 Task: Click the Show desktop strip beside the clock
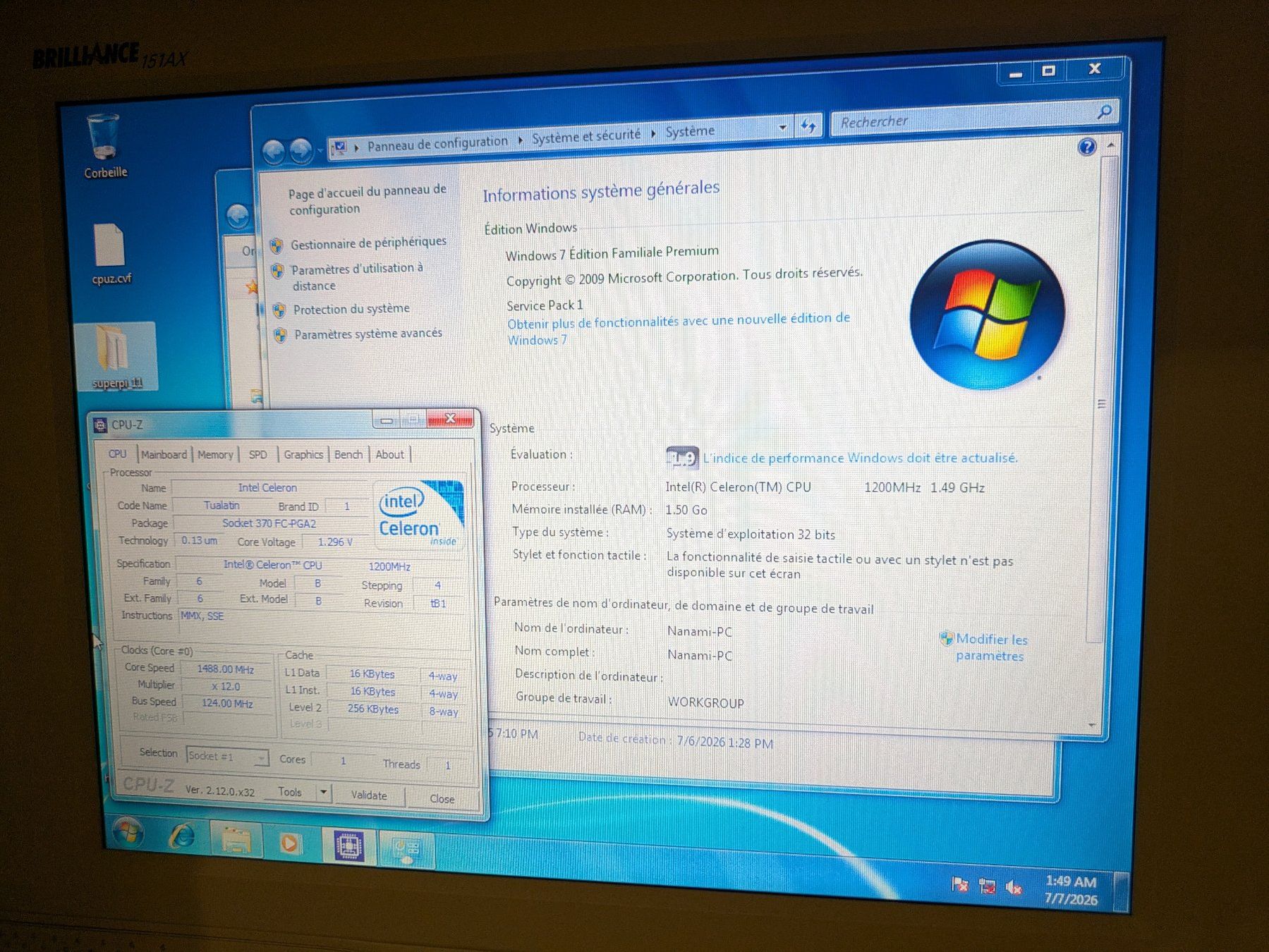click(1121, 892)
